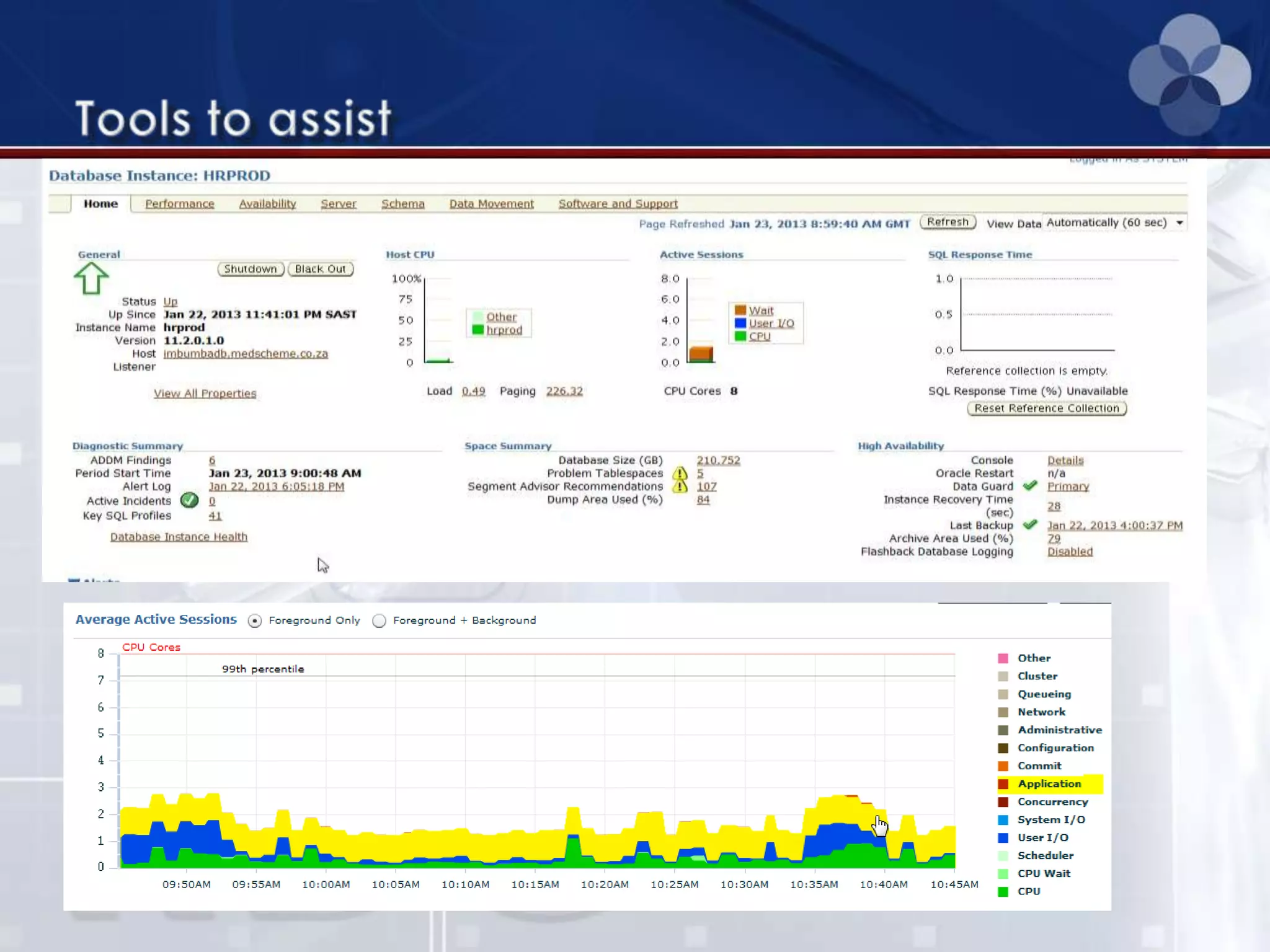1270x952 pixels.
Task: Click the Problem Tablespaces warning icon
Action: point(680,474)
